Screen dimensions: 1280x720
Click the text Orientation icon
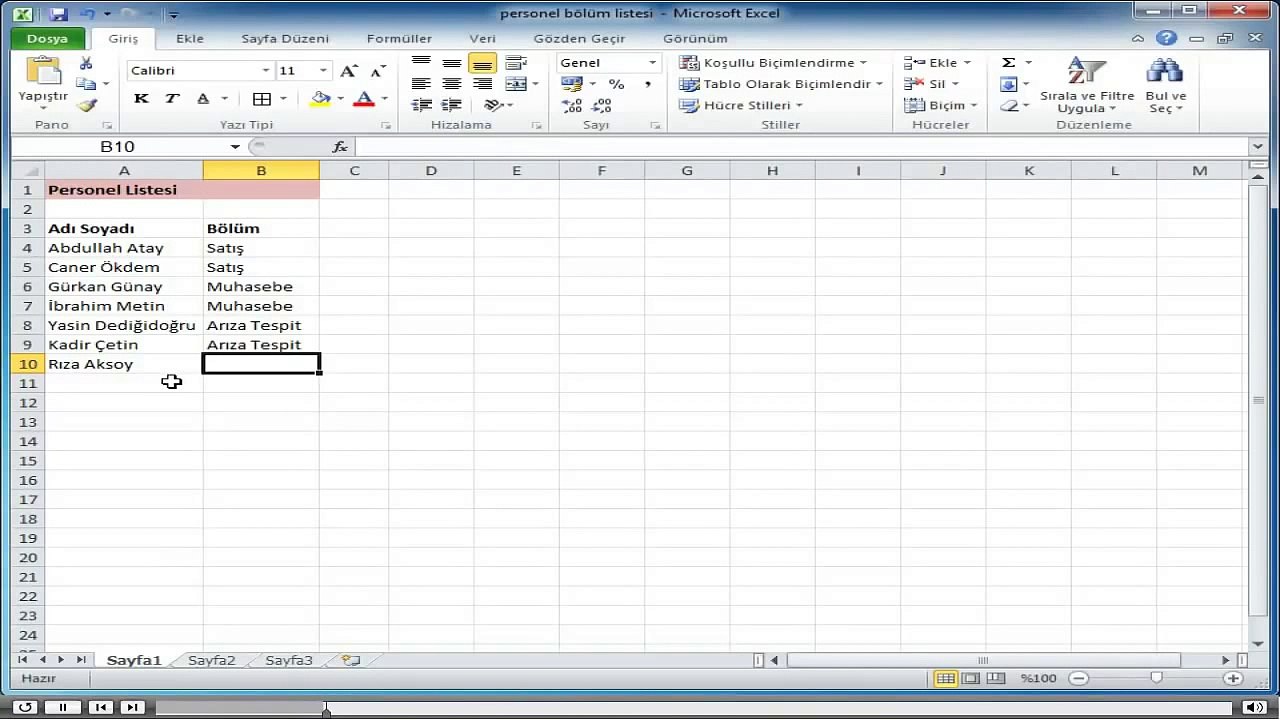point(493,105)
